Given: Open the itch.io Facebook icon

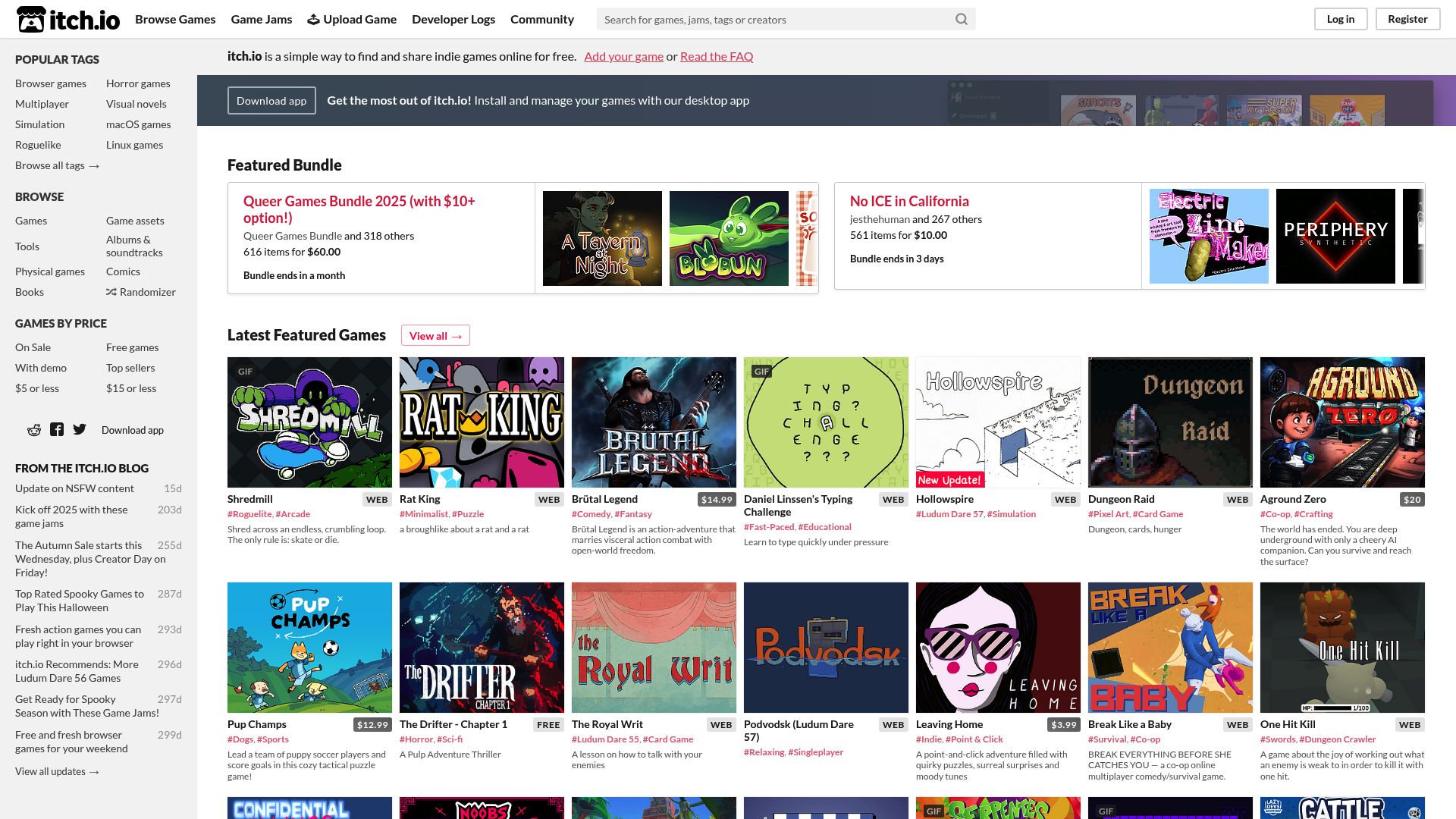Looking at the screenshot, I should click(57, 429).
